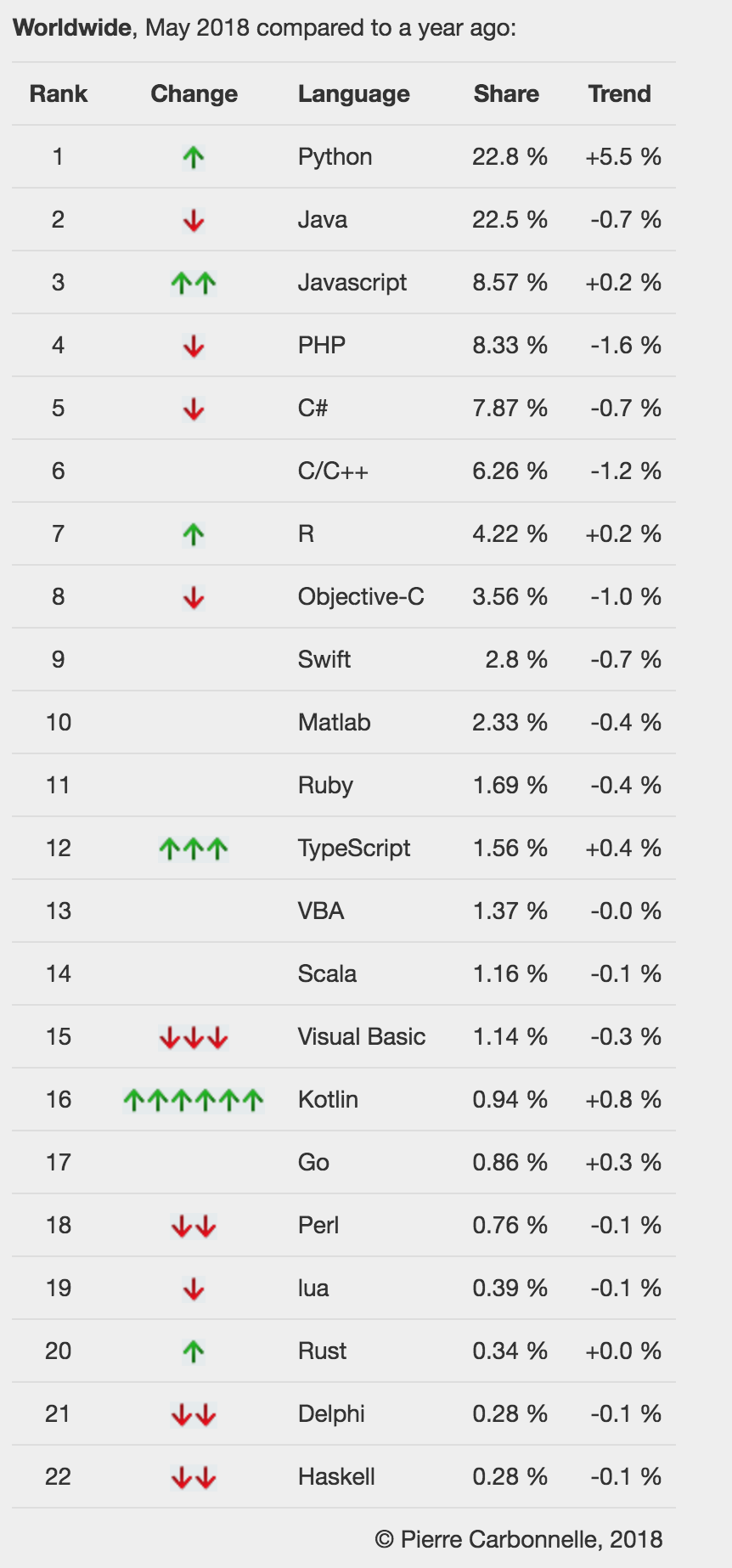Click the green up arrow beside Rust
The width and height of the screenshot is (732, 1568).
tap(194, 1351)
